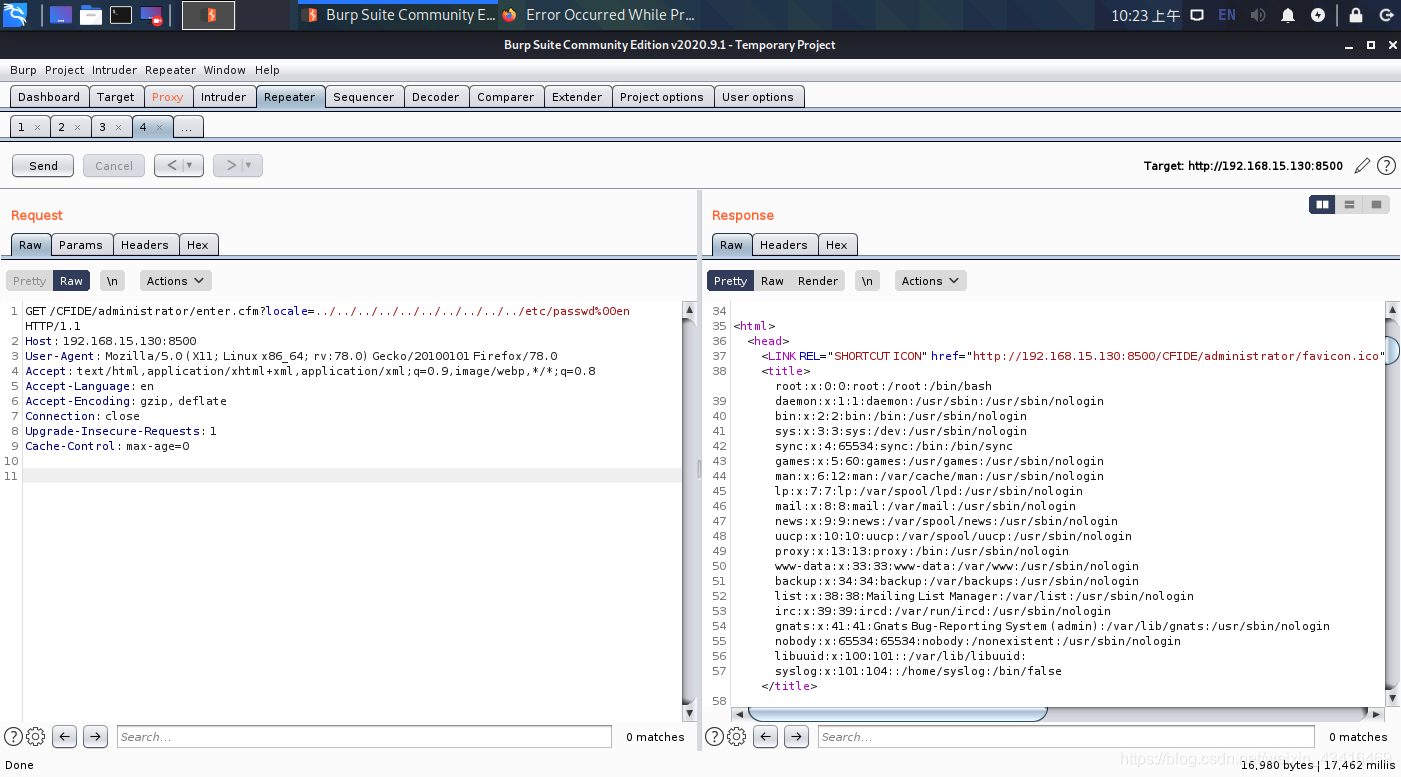Open Repeater help question mark near target
The width and height of the screenshot is (1401, 777).
click(1386, 166)
